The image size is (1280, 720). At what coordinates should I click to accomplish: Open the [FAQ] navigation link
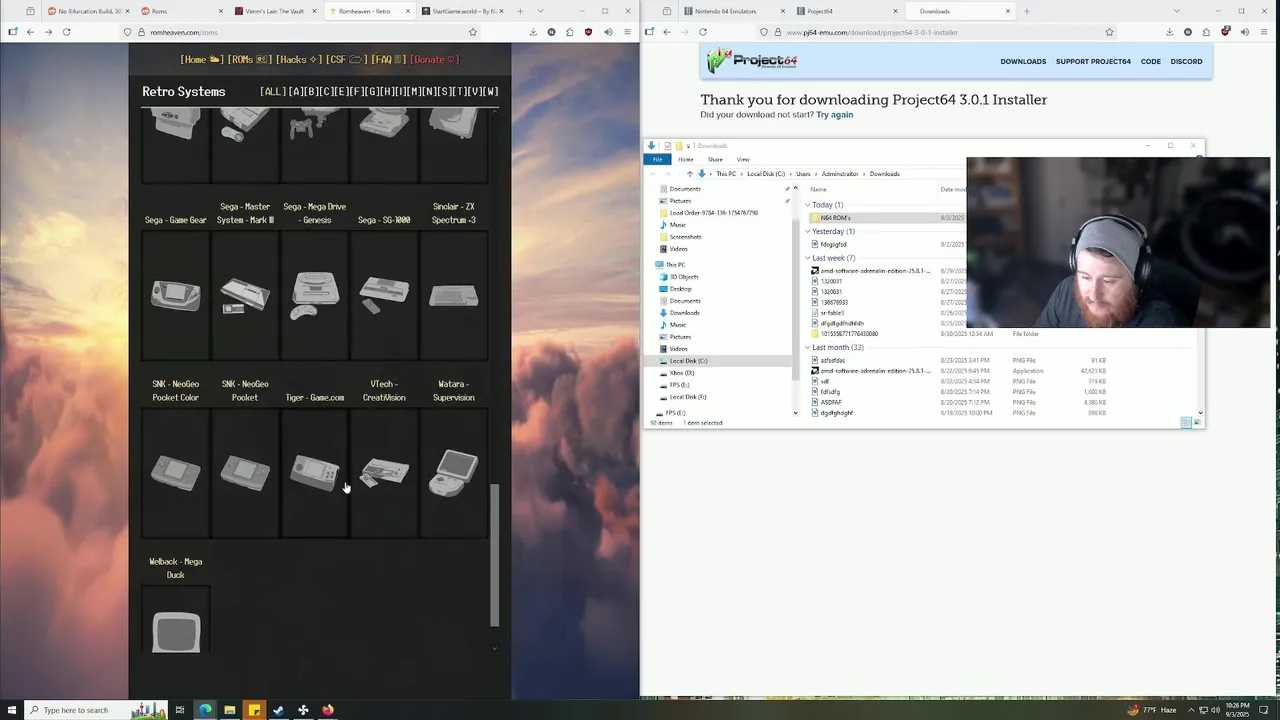pyautogui.click(x=388, y=60)
